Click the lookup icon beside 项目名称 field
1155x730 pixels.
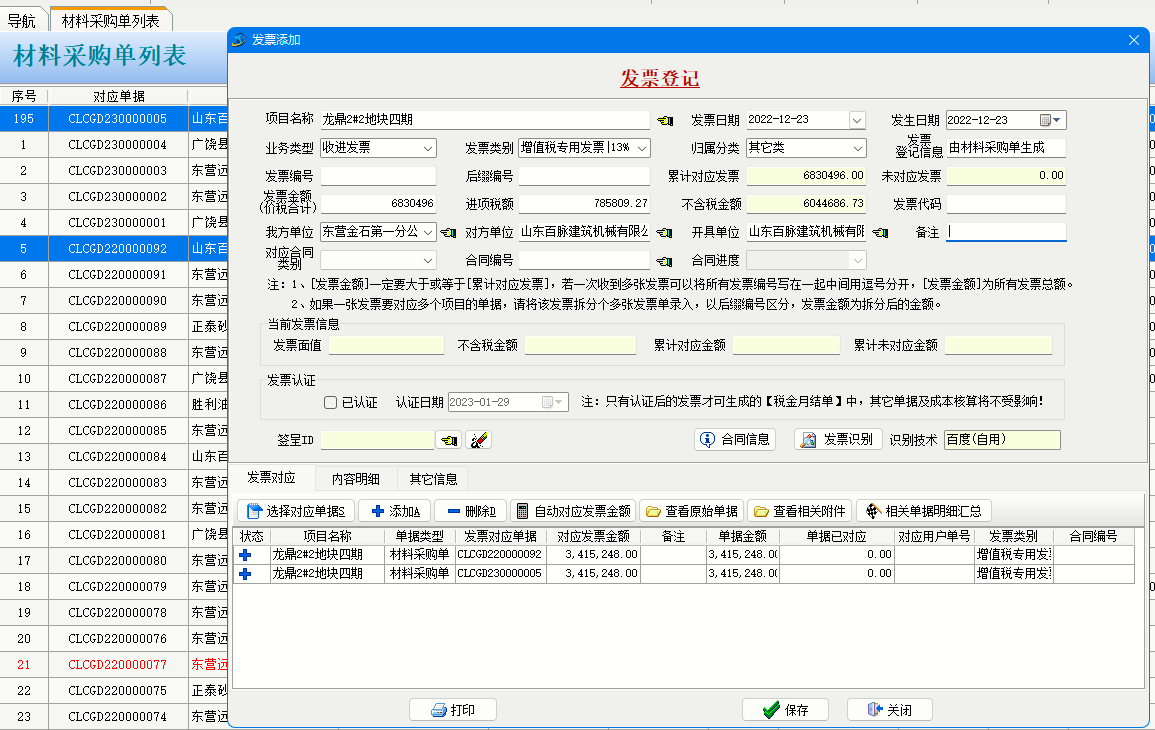coord(665,121)
